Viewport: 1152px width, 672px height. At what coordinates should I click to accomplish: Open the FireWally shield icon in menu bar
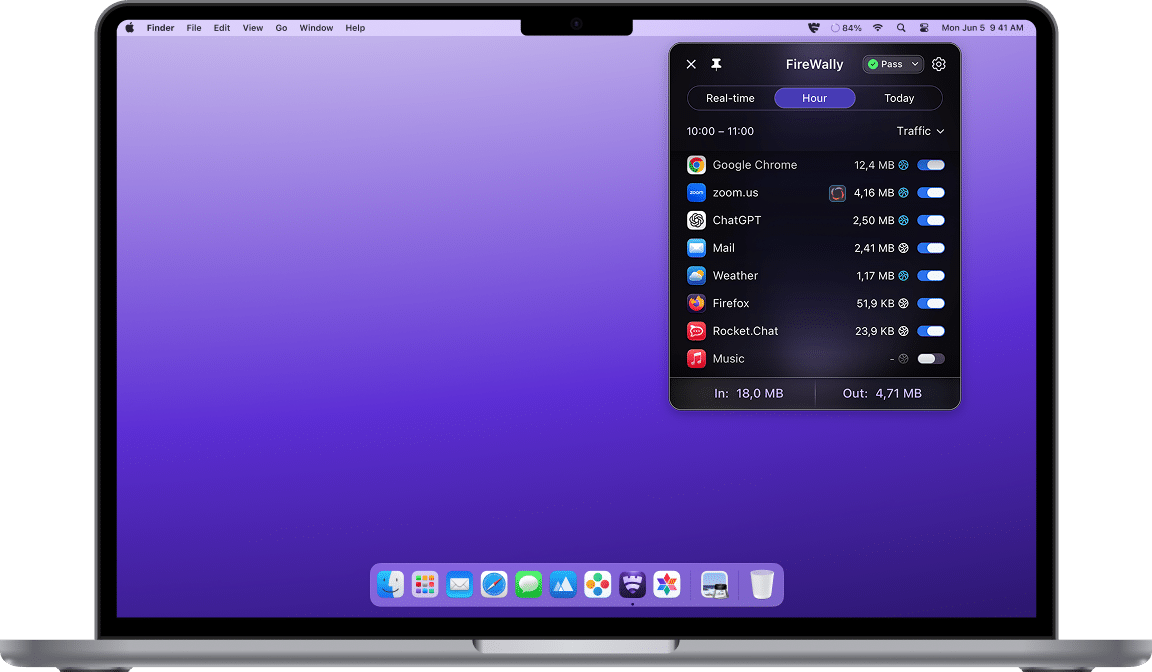coord(813,28)
